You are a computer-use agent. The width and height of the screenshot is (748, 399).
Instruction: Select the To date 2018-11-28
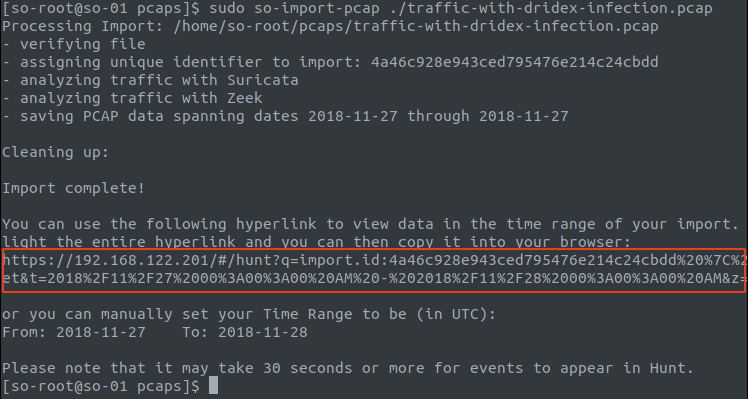click(263, 332)
